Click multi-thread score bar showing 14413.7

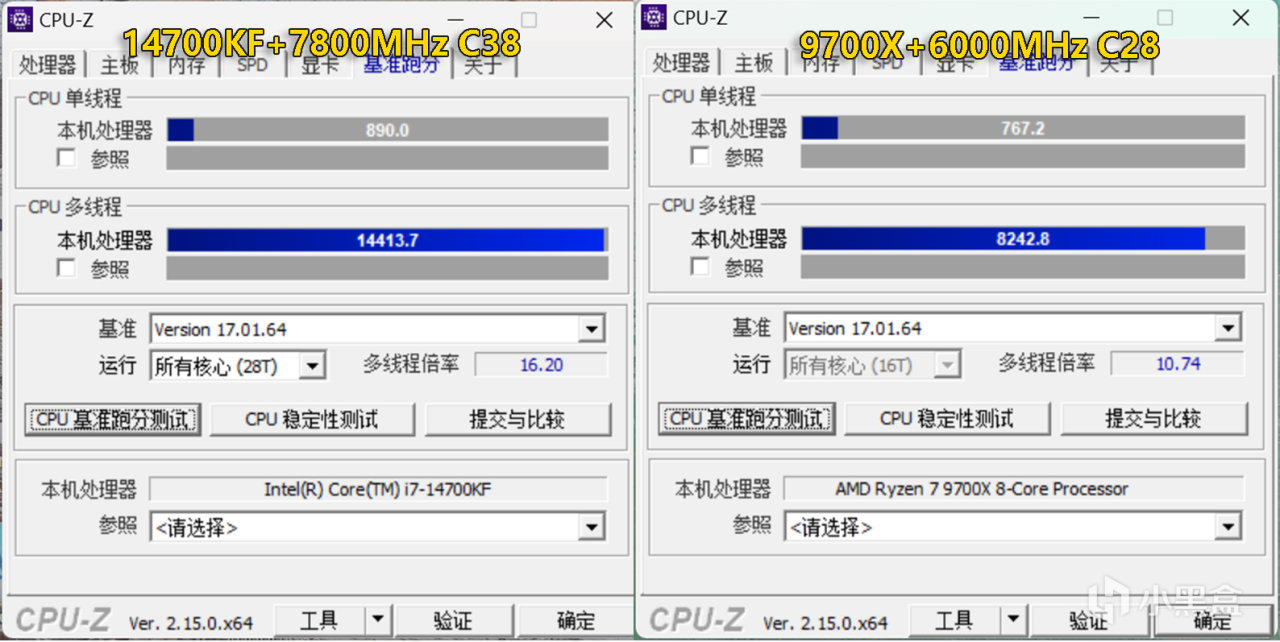[x=387, y=240]
